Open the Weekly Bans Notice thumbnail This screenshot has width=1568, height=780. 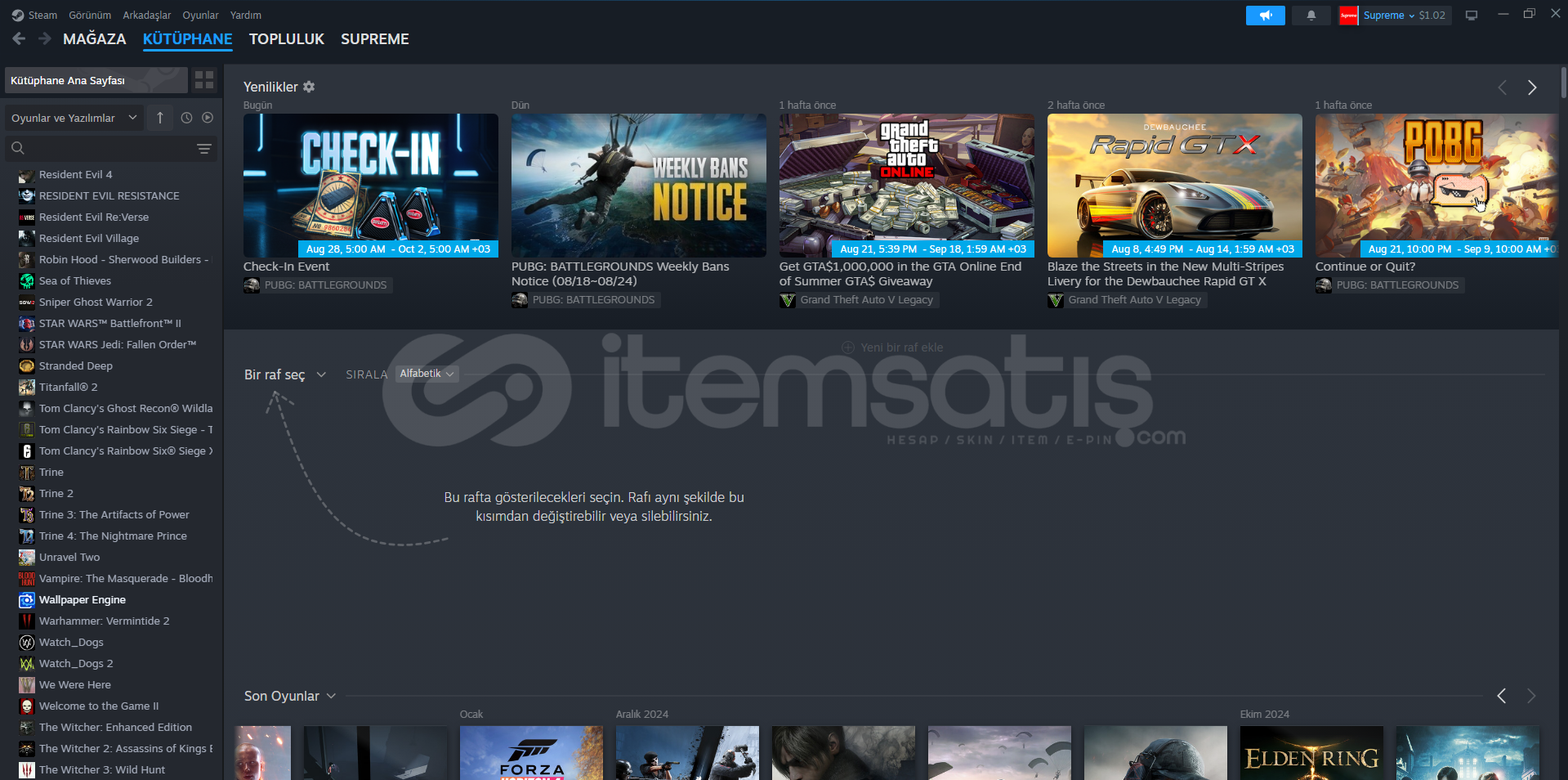[x=638, y=186]
